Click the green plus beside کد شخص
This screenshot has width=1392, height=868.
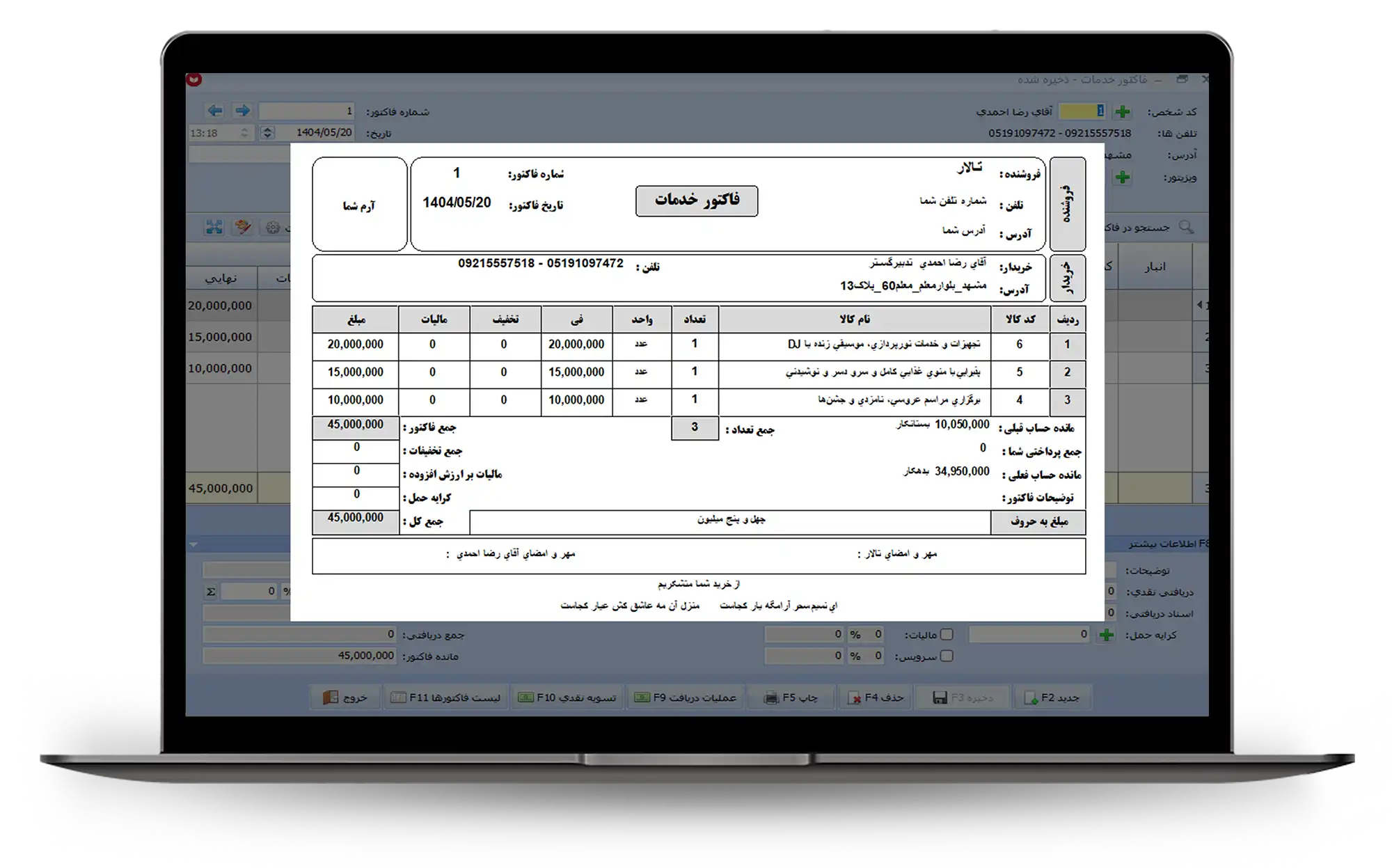click(1122, 111)
